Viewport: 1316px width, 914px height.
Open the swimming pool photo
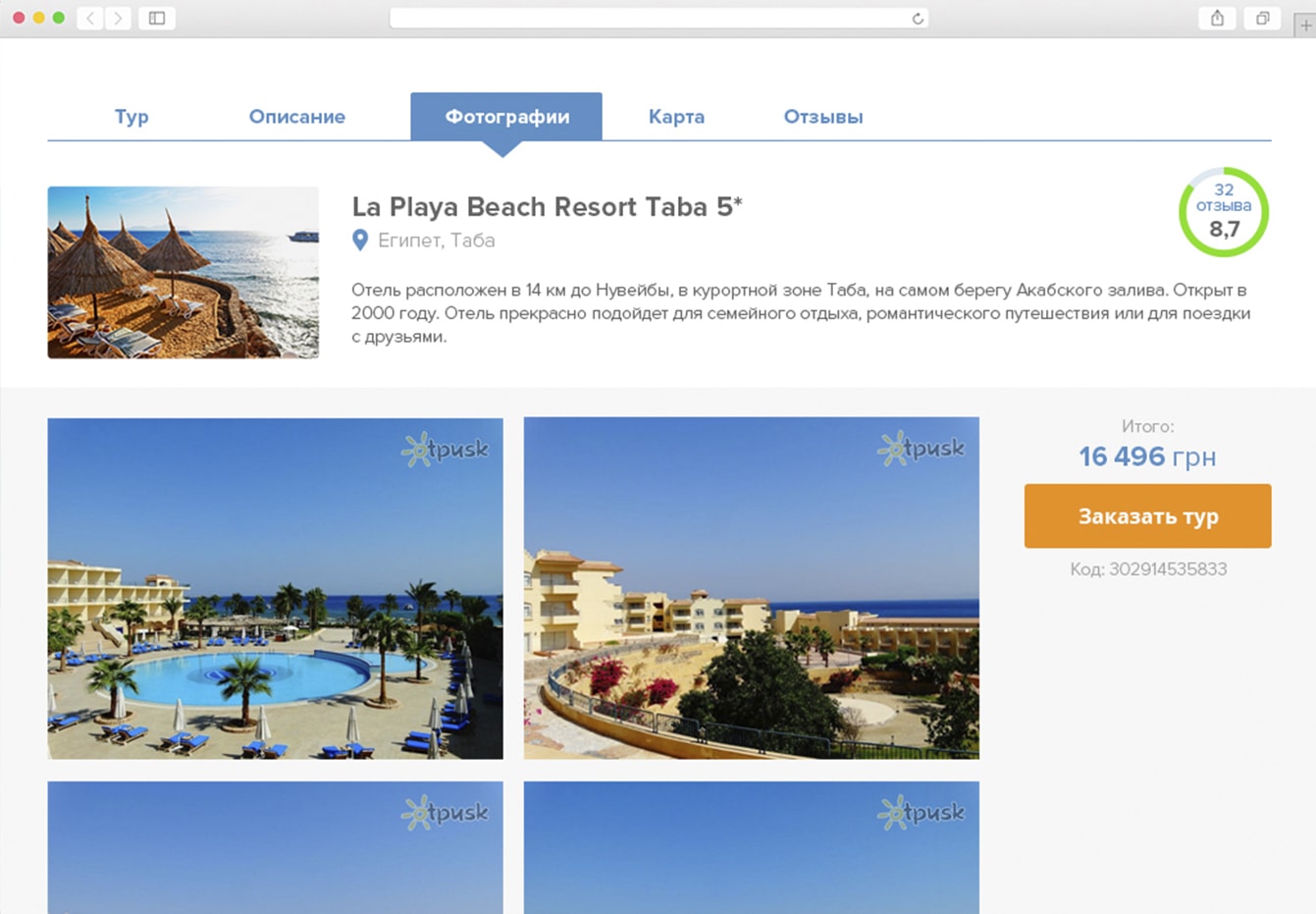[276, 588]
